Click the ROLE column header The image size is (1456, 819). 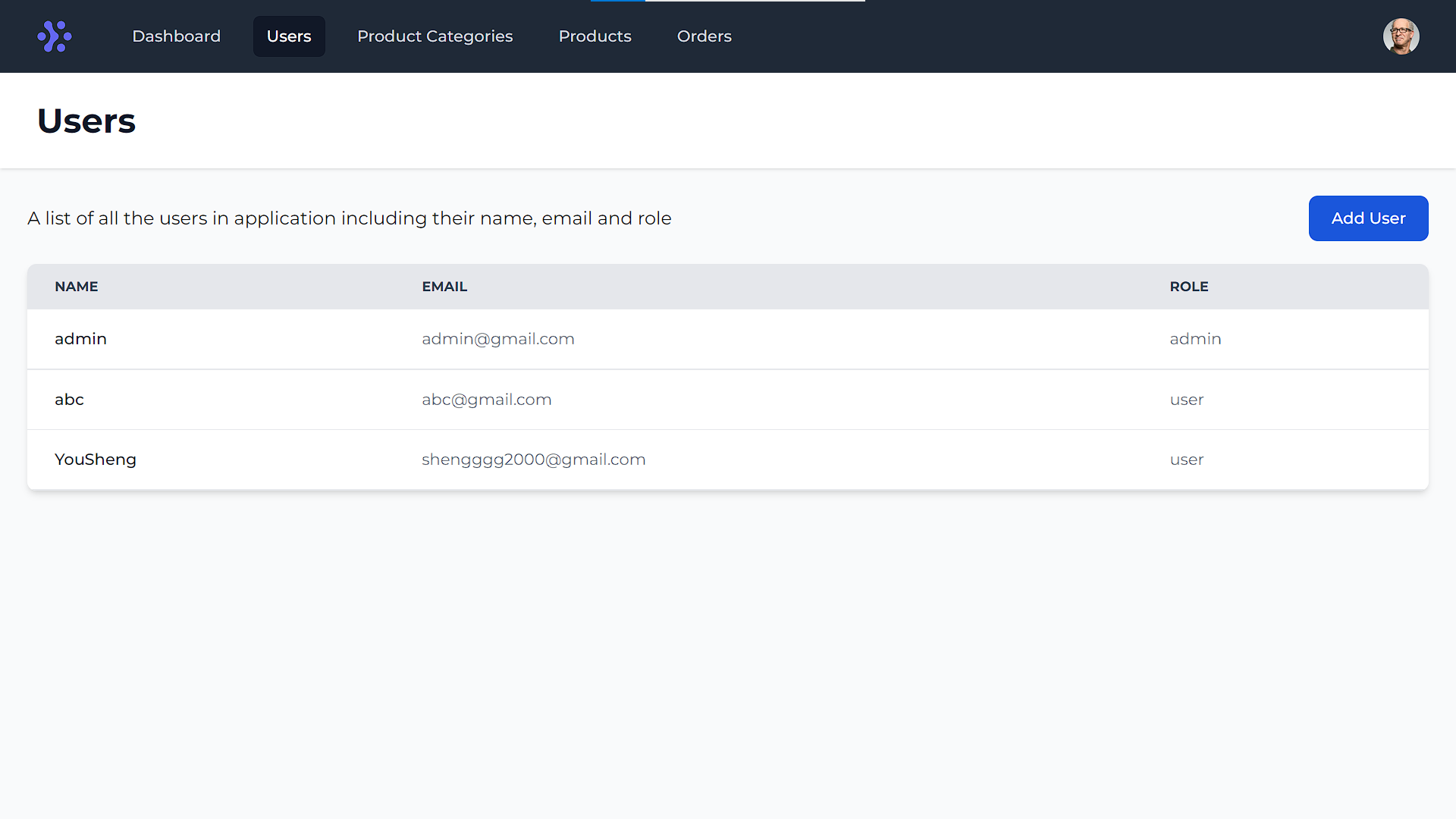[1188, 287]
